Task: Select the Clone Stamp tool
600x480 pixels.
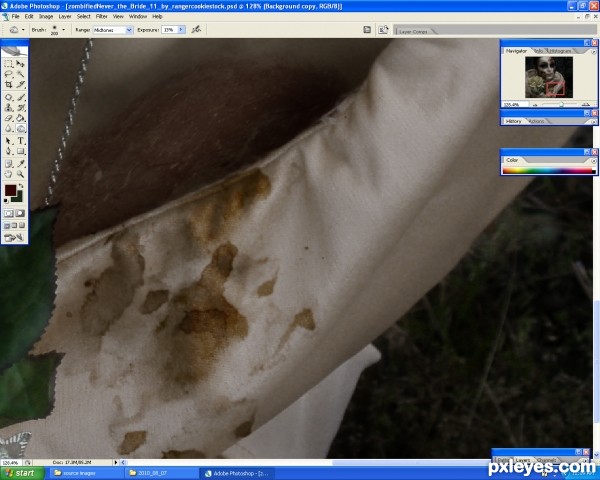Action: tap(8, 108)
